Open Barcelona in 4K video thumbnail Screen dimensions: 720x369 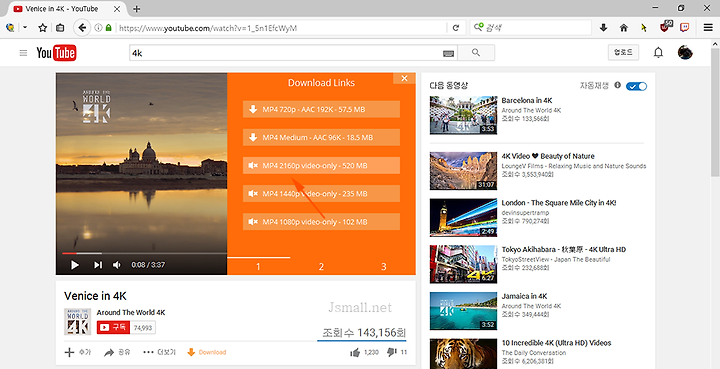click(463, 115)
